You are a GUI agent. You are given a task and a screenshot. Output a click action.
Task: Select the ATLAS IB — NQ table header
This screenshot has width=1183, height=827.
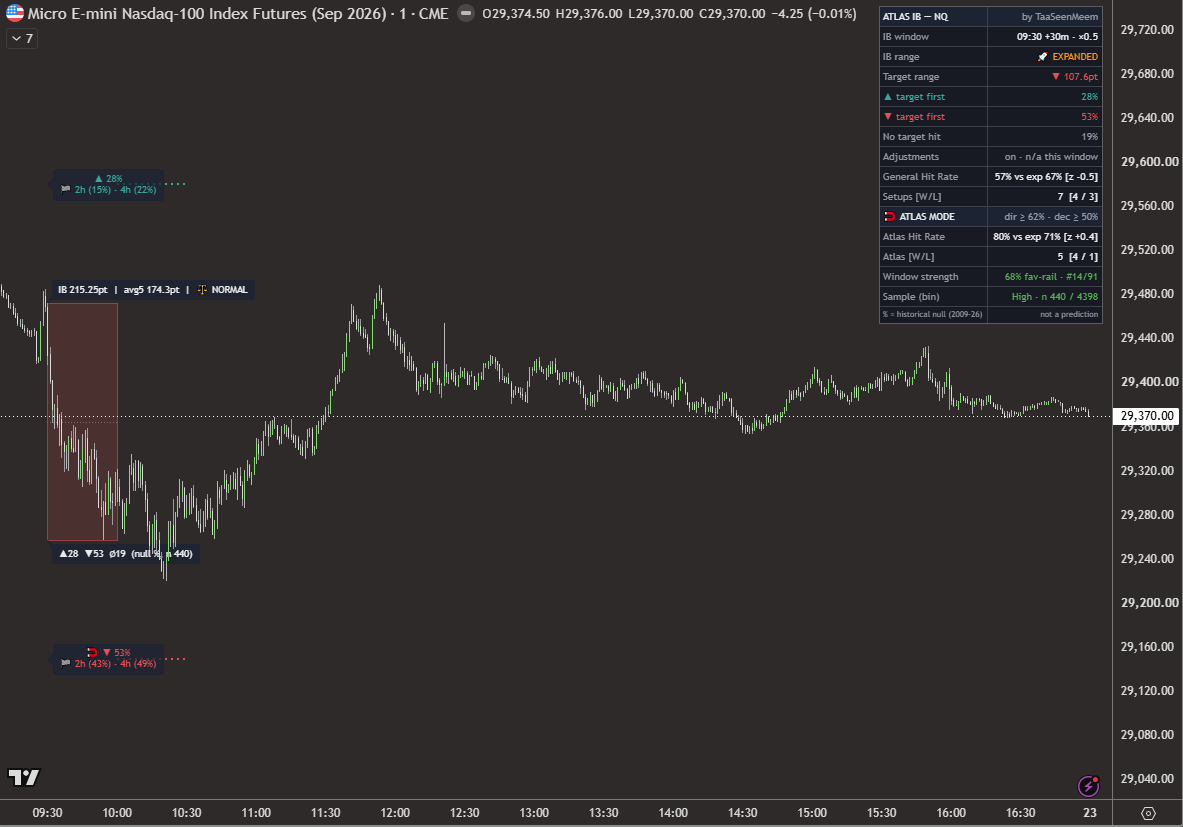click(991, 17)
